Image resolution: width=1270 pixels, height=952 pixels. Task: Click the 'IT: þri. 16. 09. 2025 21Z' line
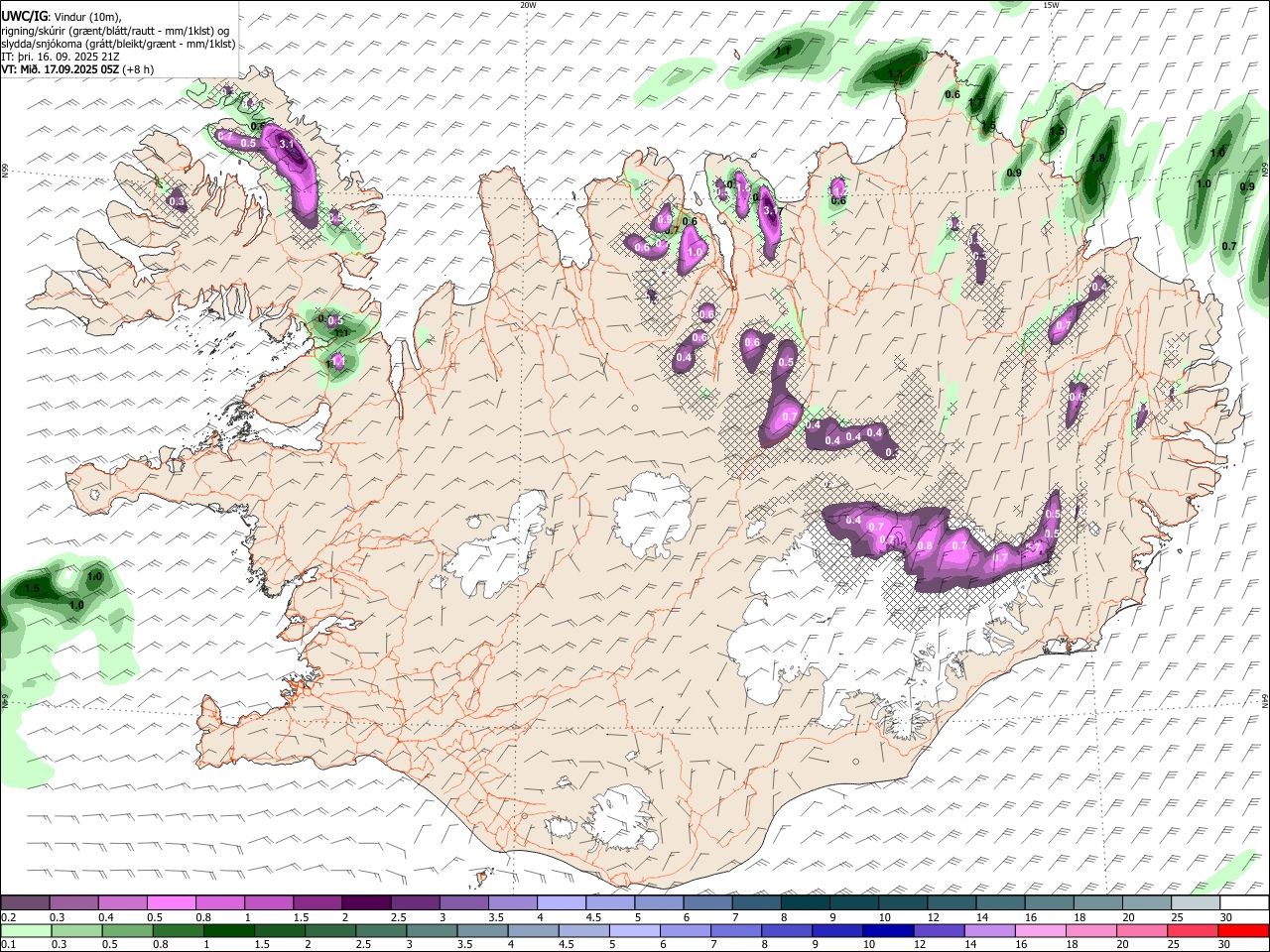[61, 57]
